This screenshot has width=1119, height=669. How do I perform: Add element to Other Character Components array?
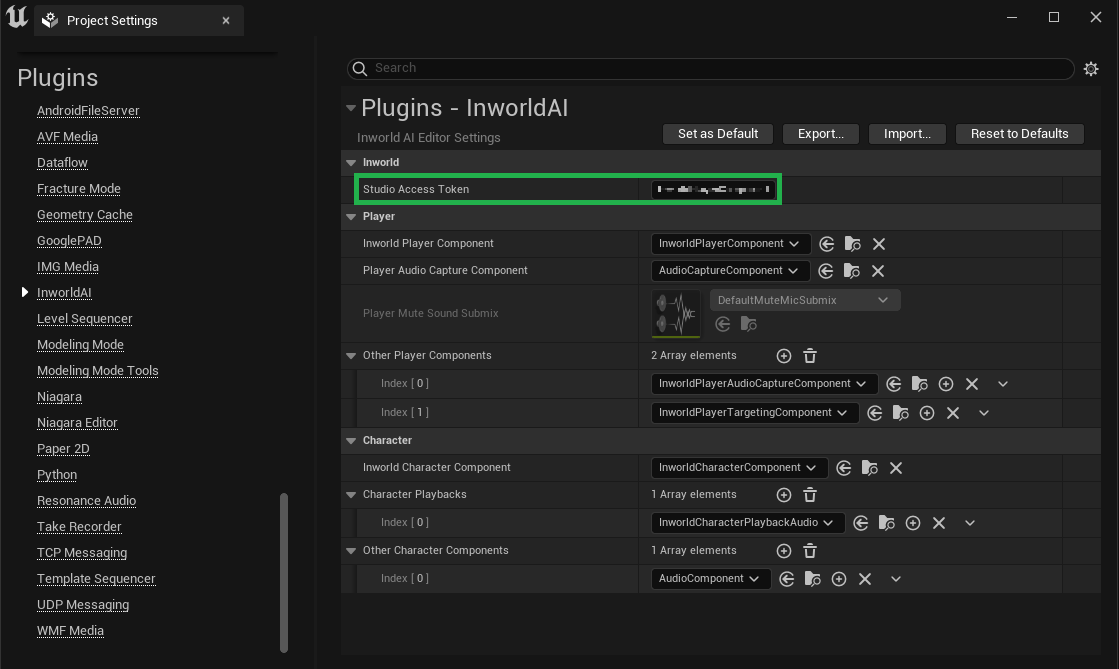pyautogui.click(x=784, y=551)
